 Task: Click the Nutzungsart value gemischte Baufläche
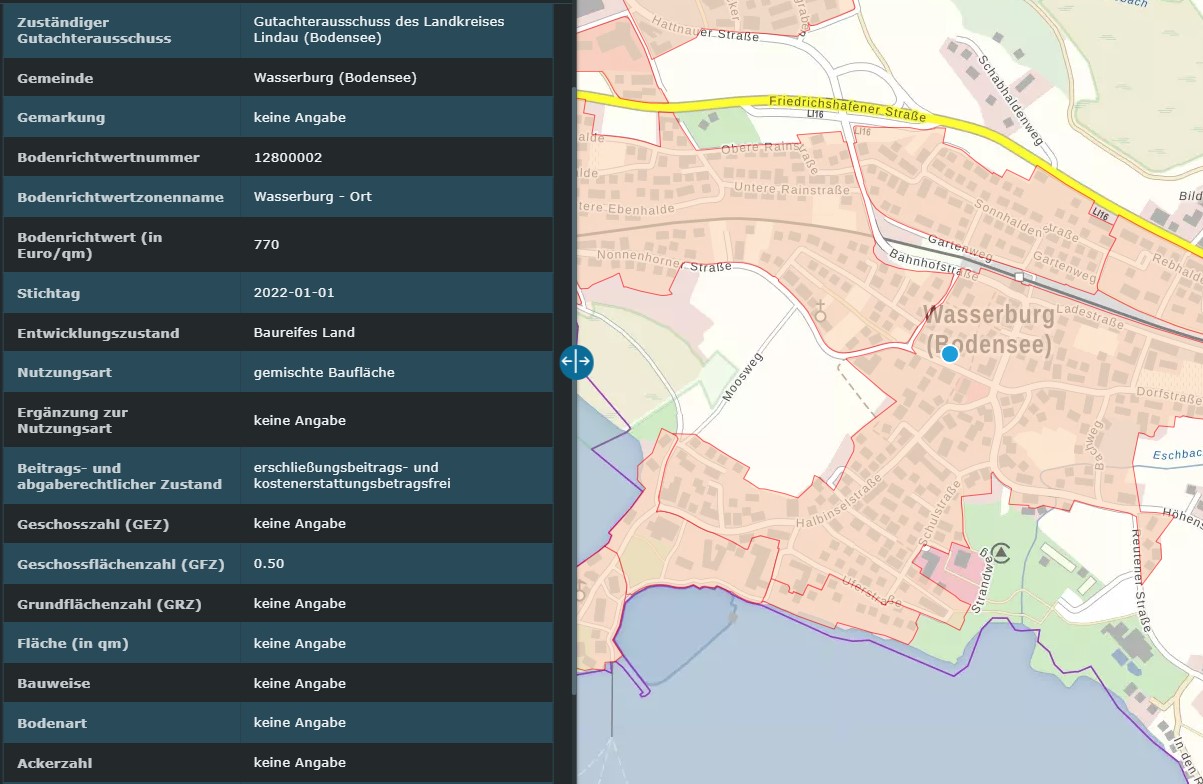(324, 372)
